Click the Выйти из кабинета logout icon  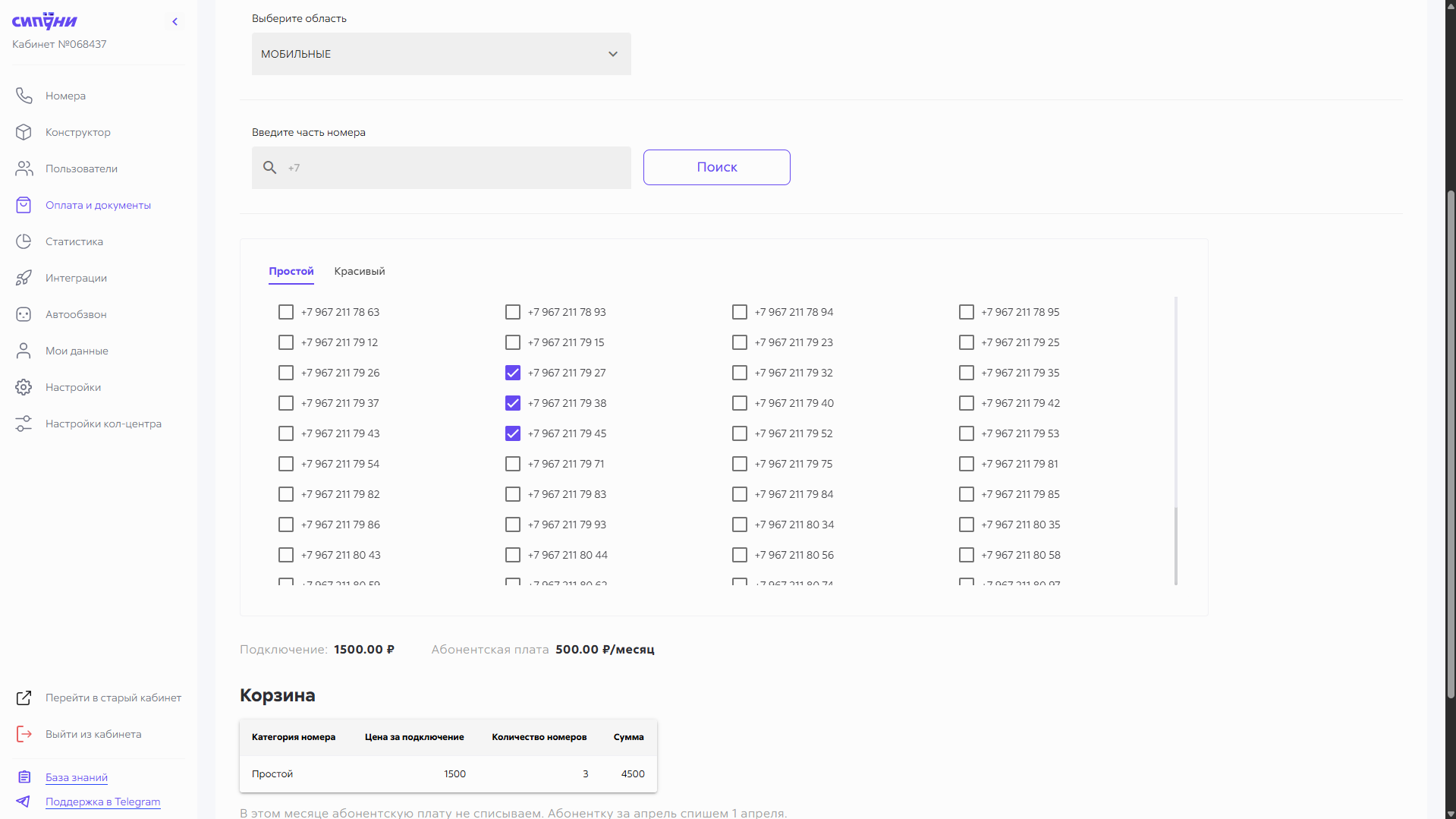24,734
